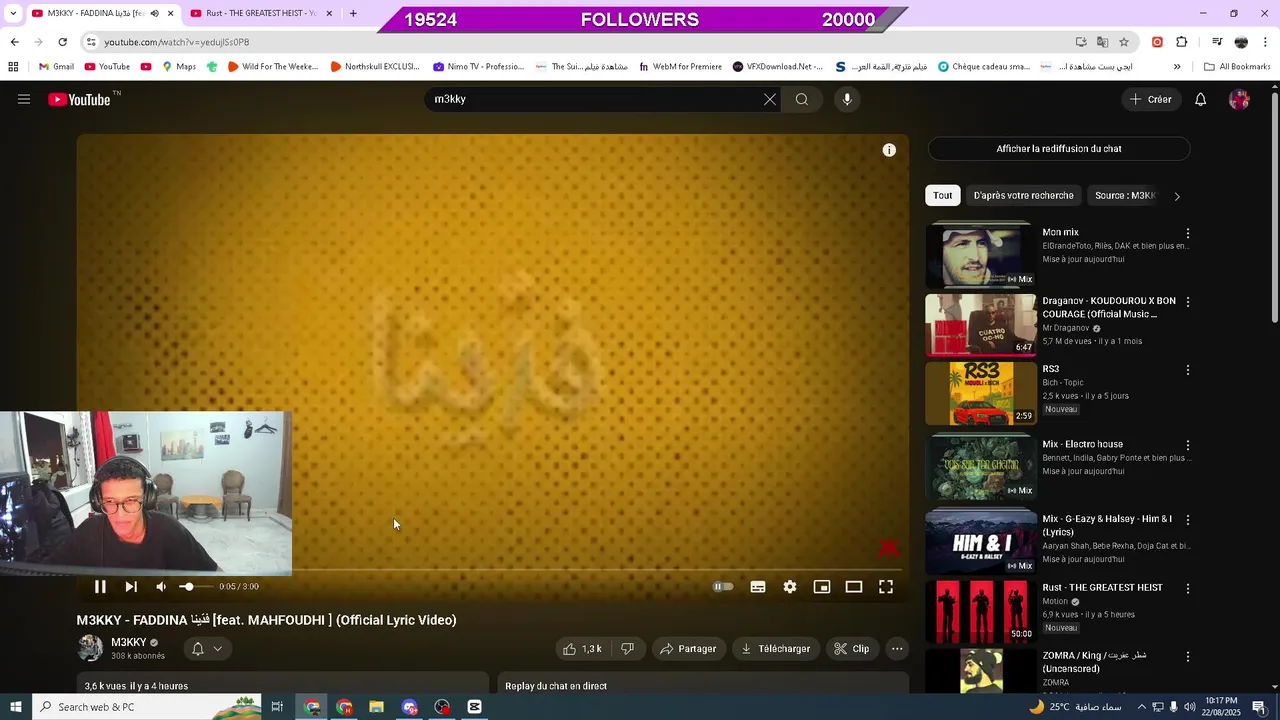
Task: Click Afficher la rediffusion du chat
Action: click(1059, 149)
